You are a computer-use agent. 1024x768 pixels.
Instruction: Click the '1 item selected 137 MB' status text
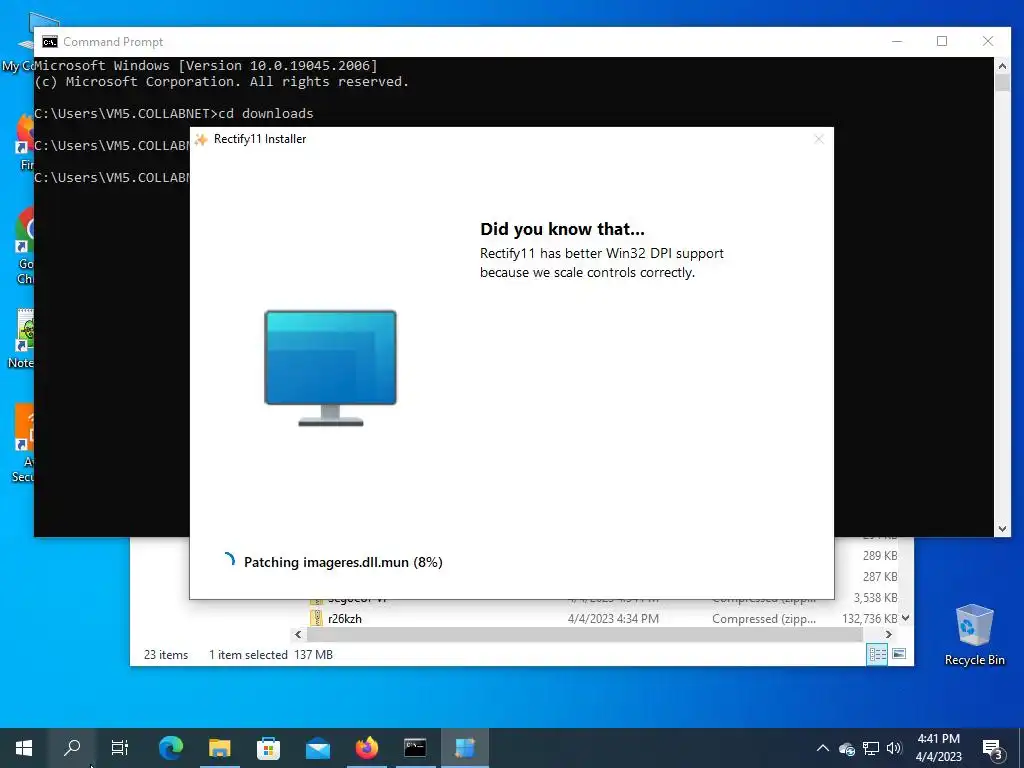[x=271, y=655]
